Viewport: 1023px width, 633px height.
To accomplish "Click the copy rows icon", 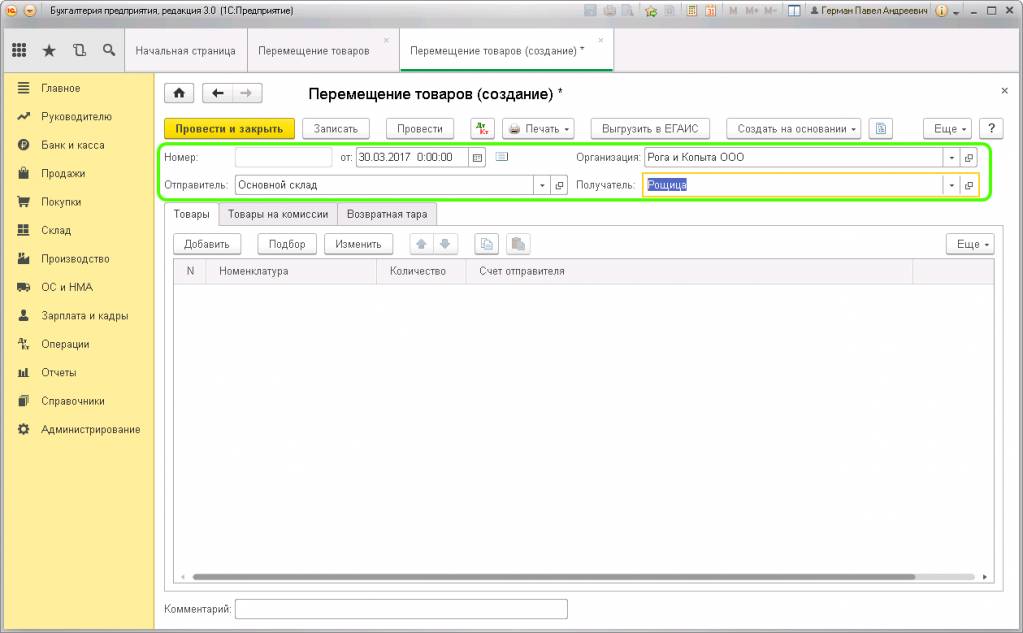I will pos(487,244).
